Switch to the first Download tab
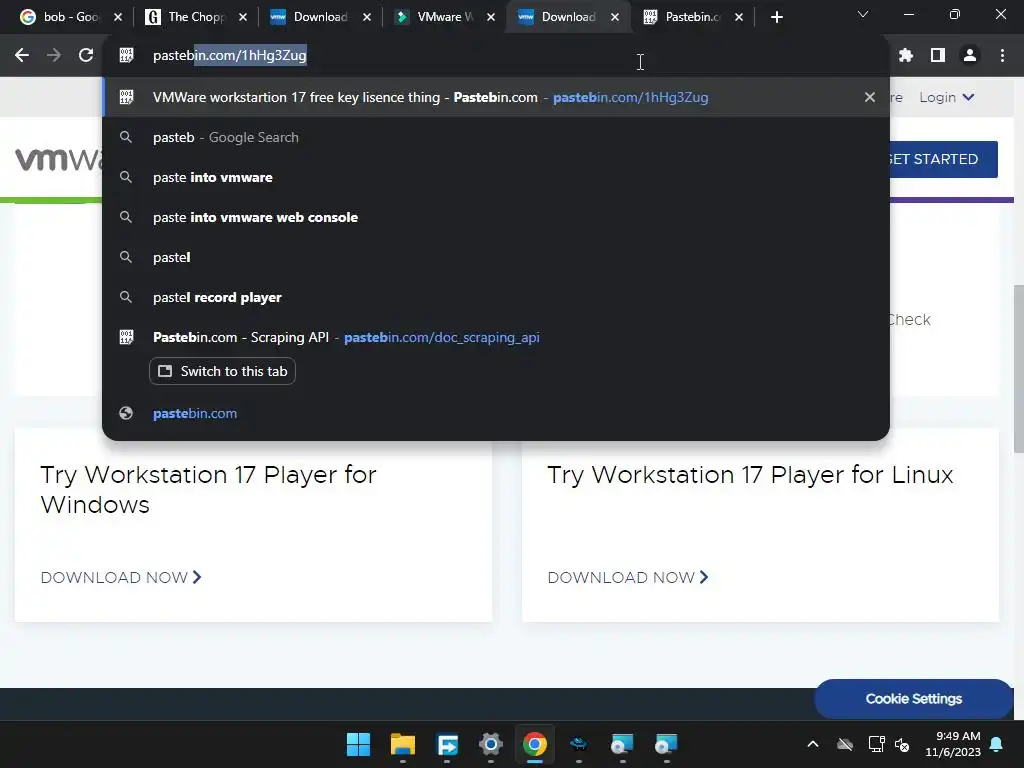This screenshot has width=1024, height=768. [x=310, y=17]
